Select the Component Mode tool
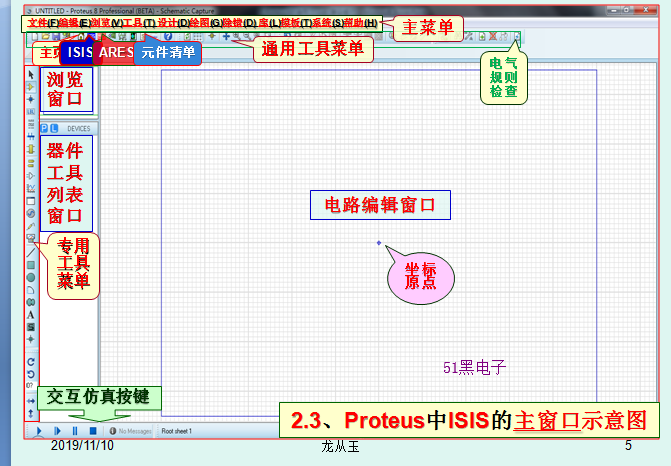The height and width of the screenshot is (466, 671). pos(31,87)
